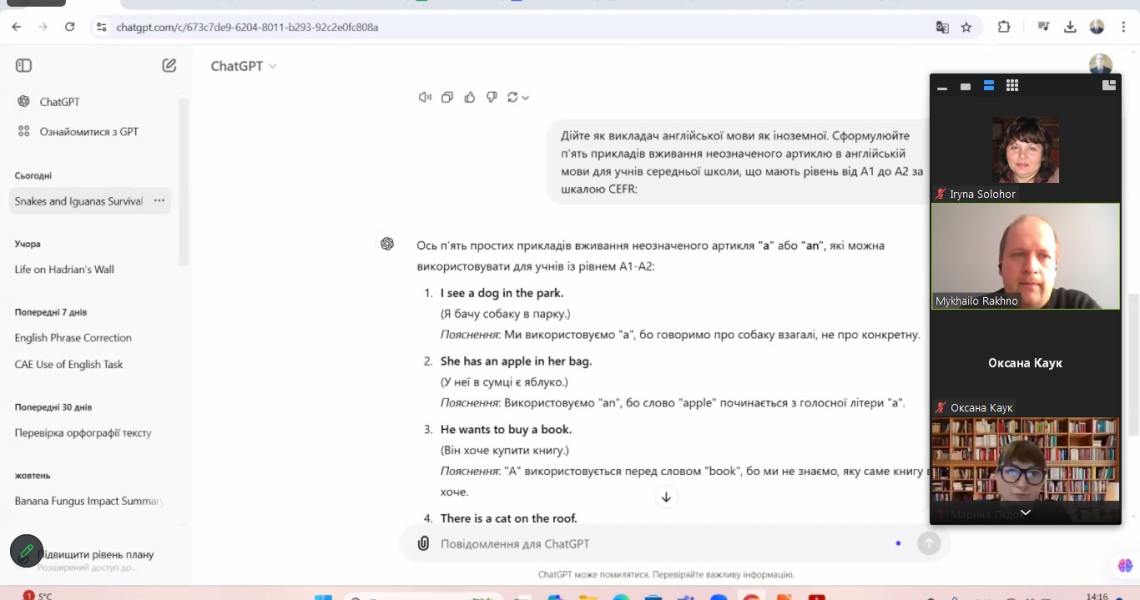The height and width of the screenshot is (600, 1140).
Task: Expand the ChatGPT model selector dropdown
Action: [244, 66]
